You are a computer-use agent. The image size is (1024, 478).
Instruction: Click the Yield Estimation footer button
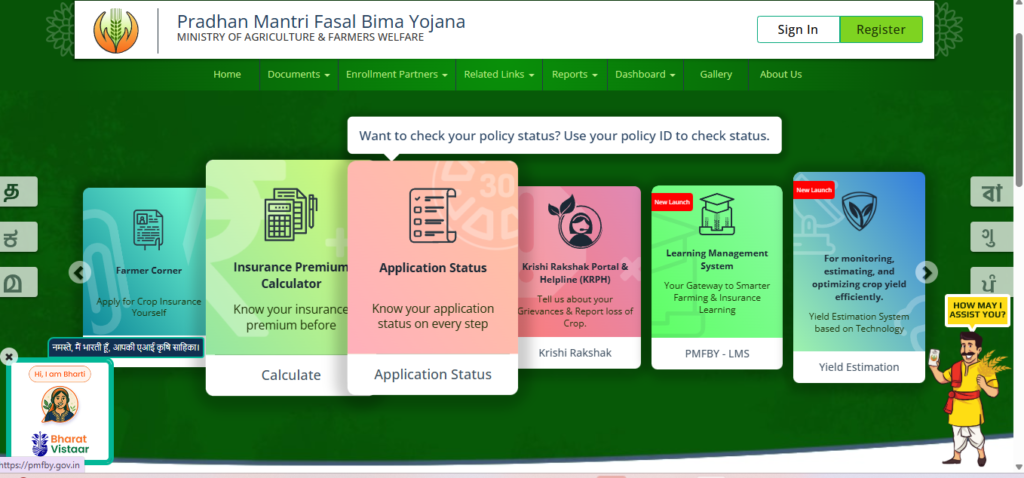pos(859,367)
